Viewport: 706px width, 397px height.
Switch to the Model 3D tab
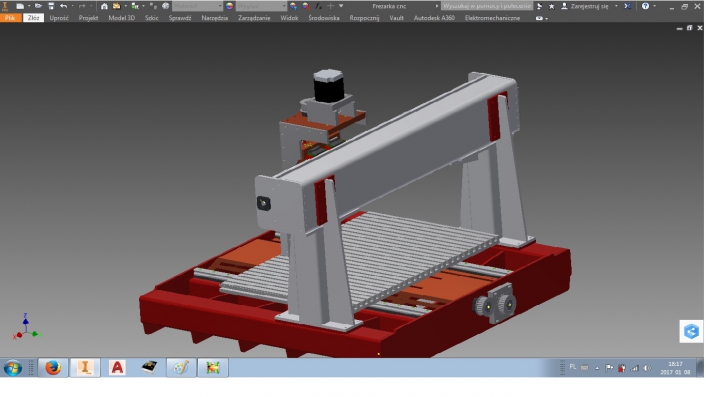coord(122,18)
